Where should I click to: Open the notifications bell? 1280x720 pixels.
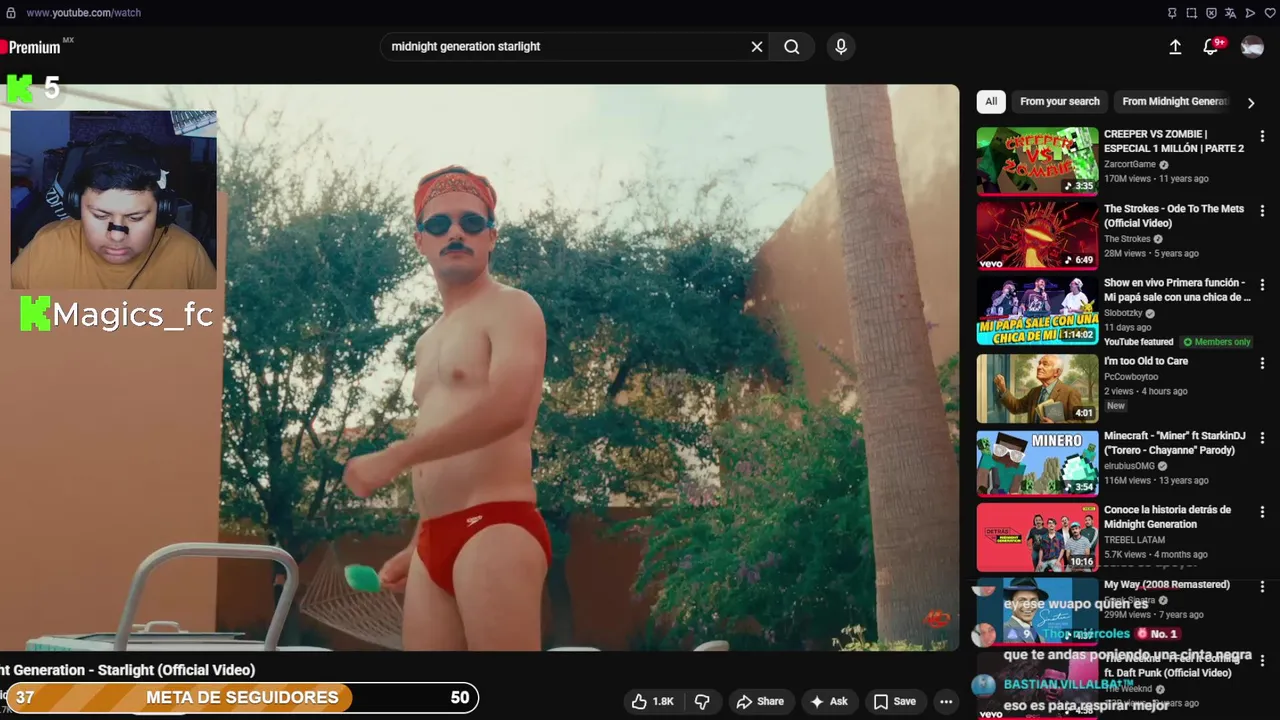tap(1211, 46)
